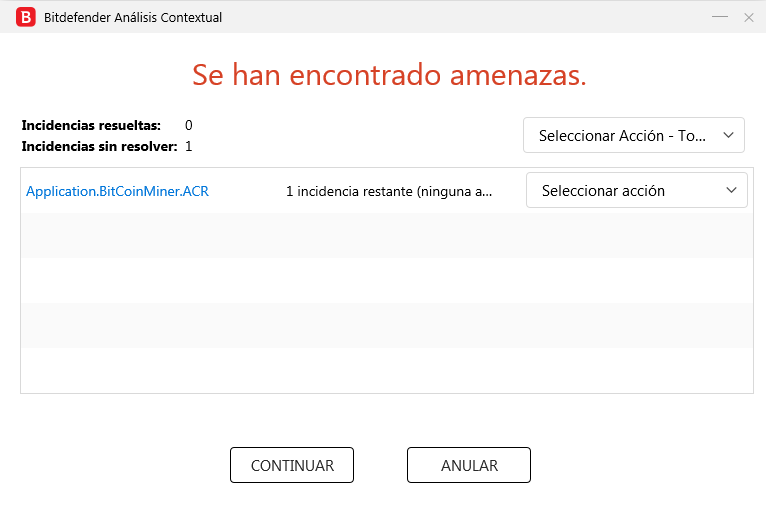766x510 pixels.
Task: Open the Application.BitCoinMiner.ACR threat link
Action: point(117,191)
